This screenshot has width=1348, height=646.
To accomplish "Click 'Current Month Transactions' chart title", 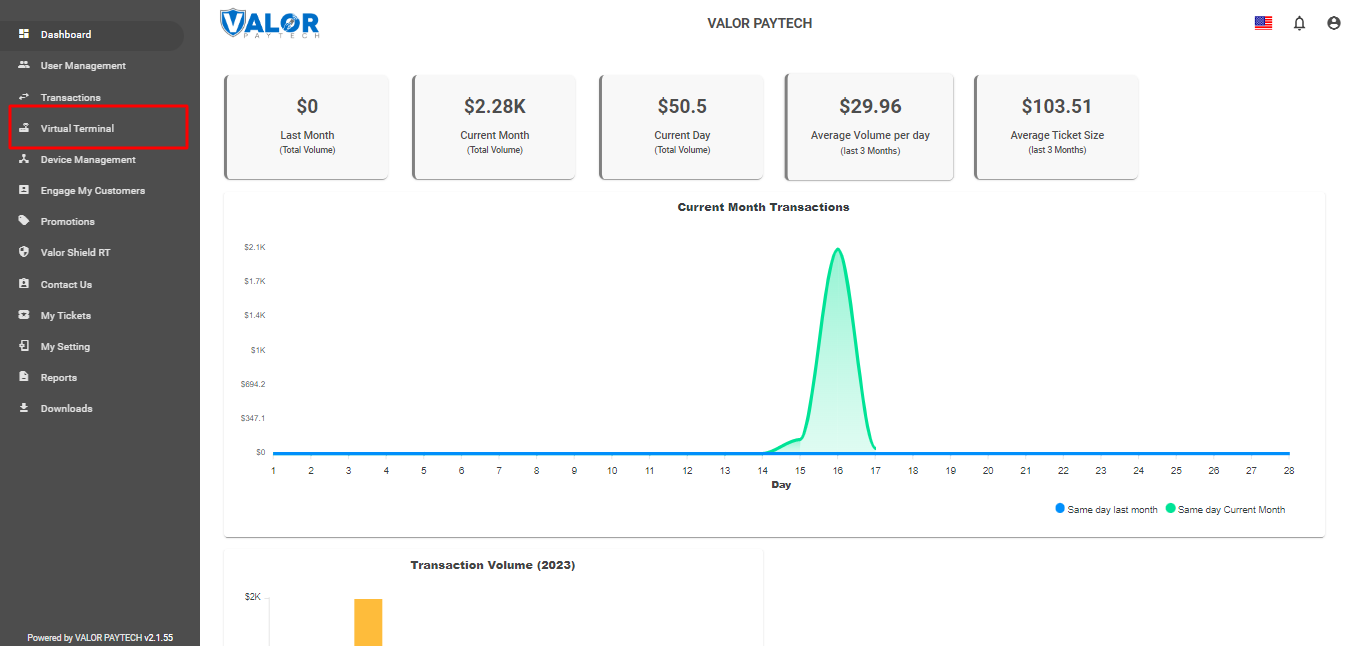I will [763, 207].
